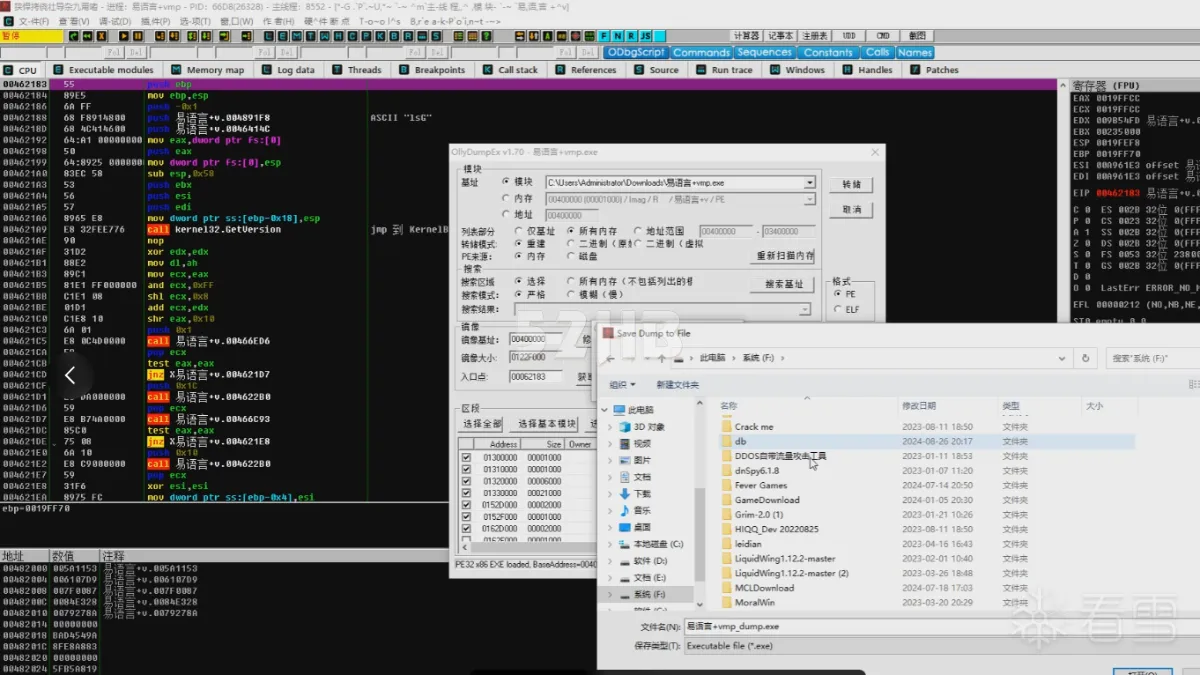Click the JS toolbar icon

[646, 36]
